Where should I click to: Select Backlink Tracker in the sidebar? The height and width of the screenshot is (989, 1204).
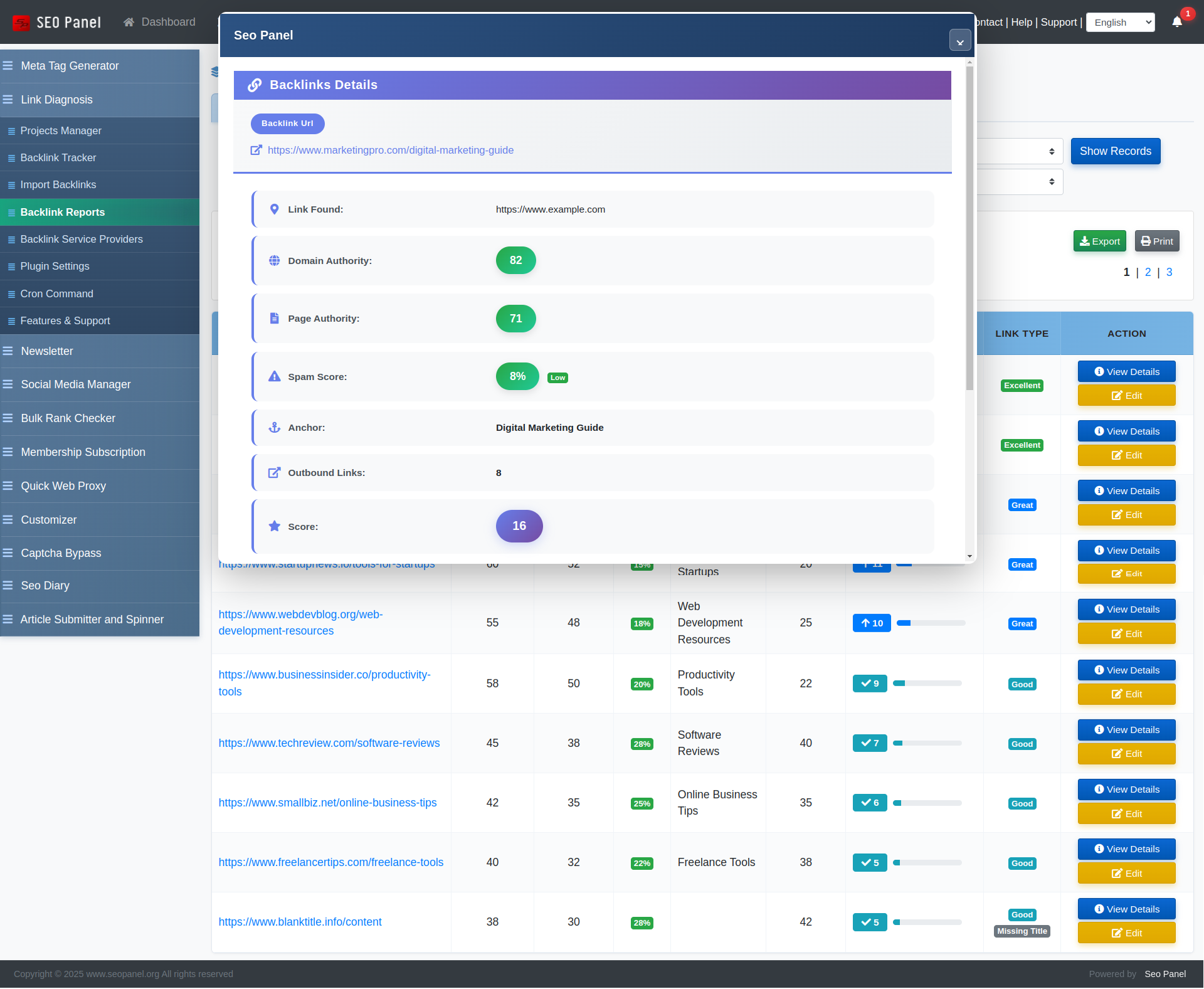(58, 157)
